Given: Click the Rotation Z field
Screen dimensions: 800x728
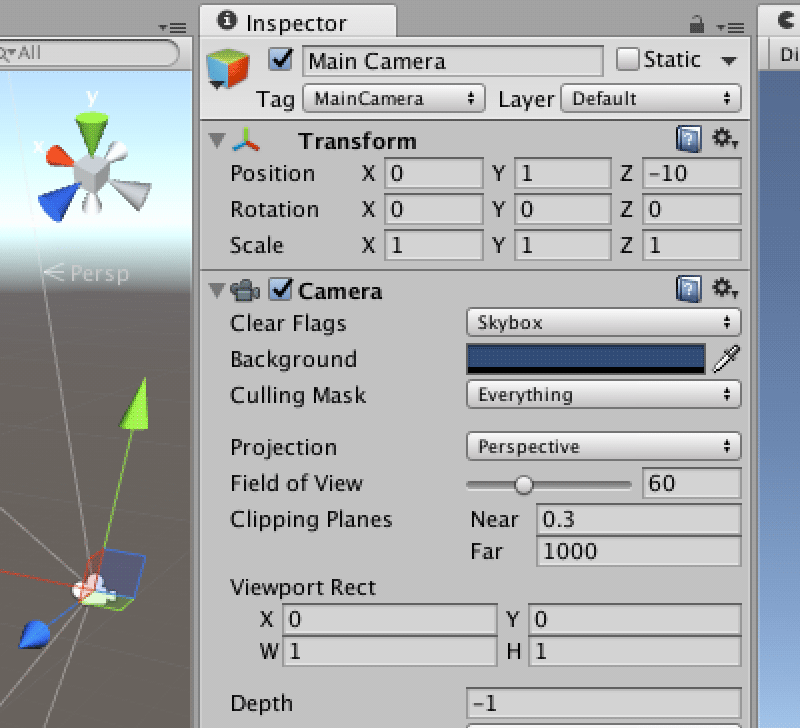Looking at the screenshot, I should (x=692, y=210).
